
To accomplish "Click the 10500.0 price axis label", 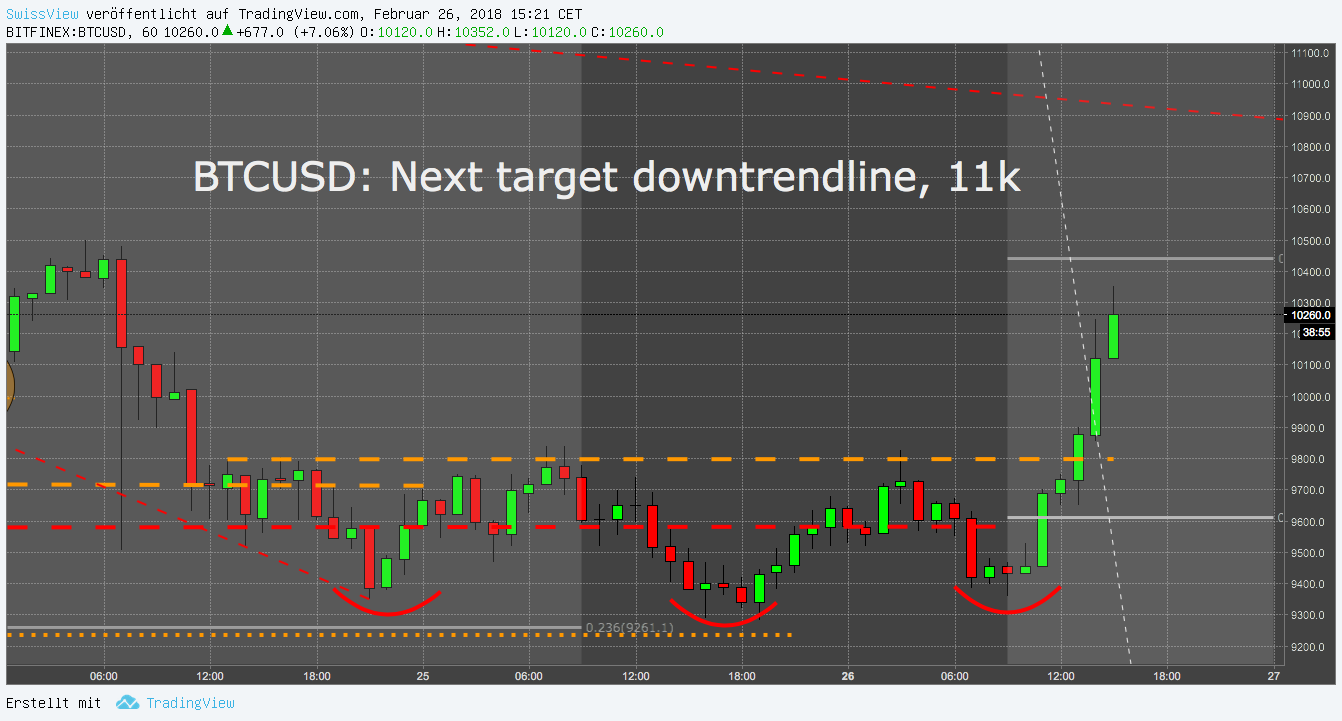I will click(1310, 241).
